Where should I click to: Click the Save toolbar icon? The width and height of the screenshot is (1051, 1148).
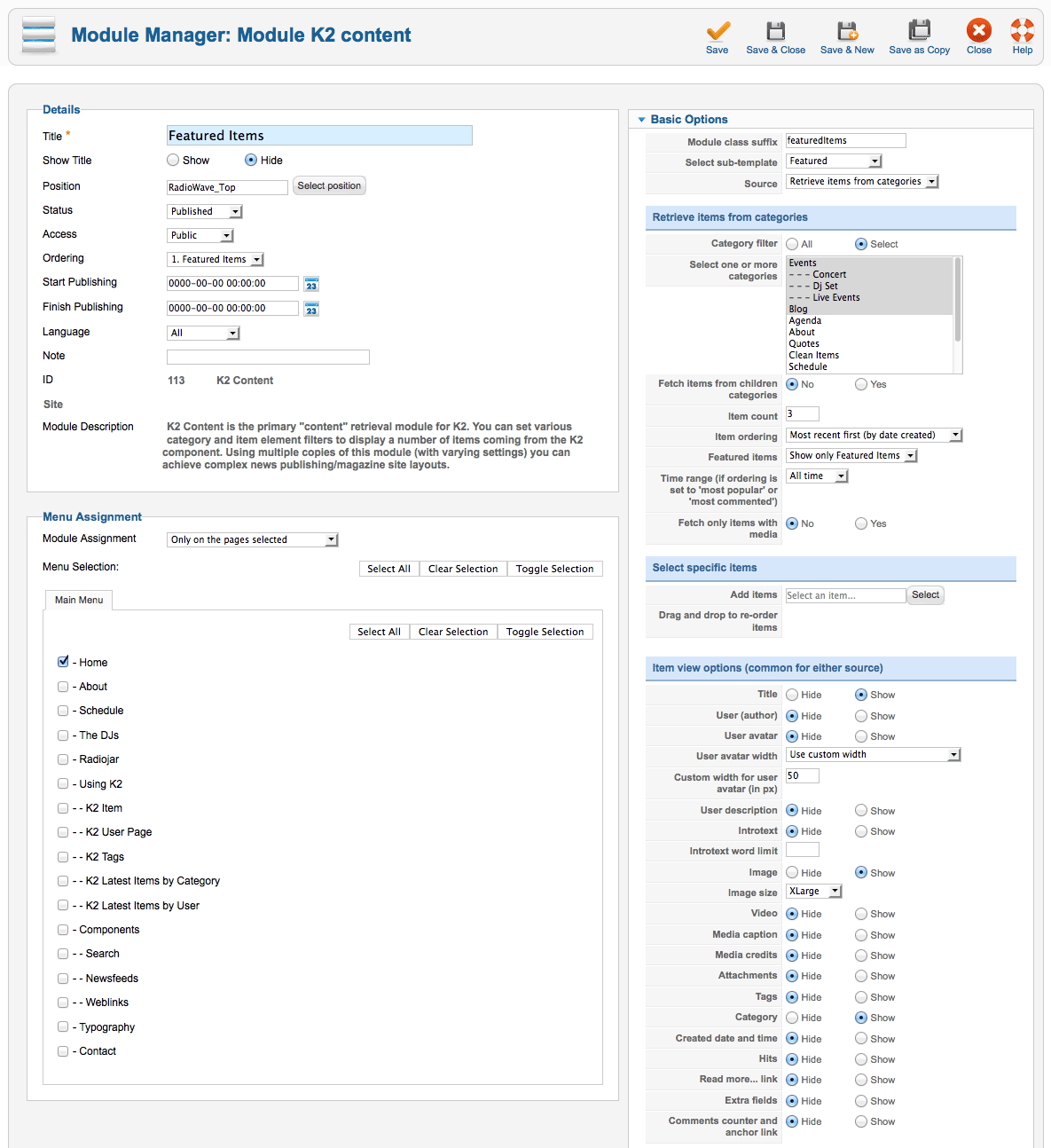pyautogui.click(x=718, y=32)
